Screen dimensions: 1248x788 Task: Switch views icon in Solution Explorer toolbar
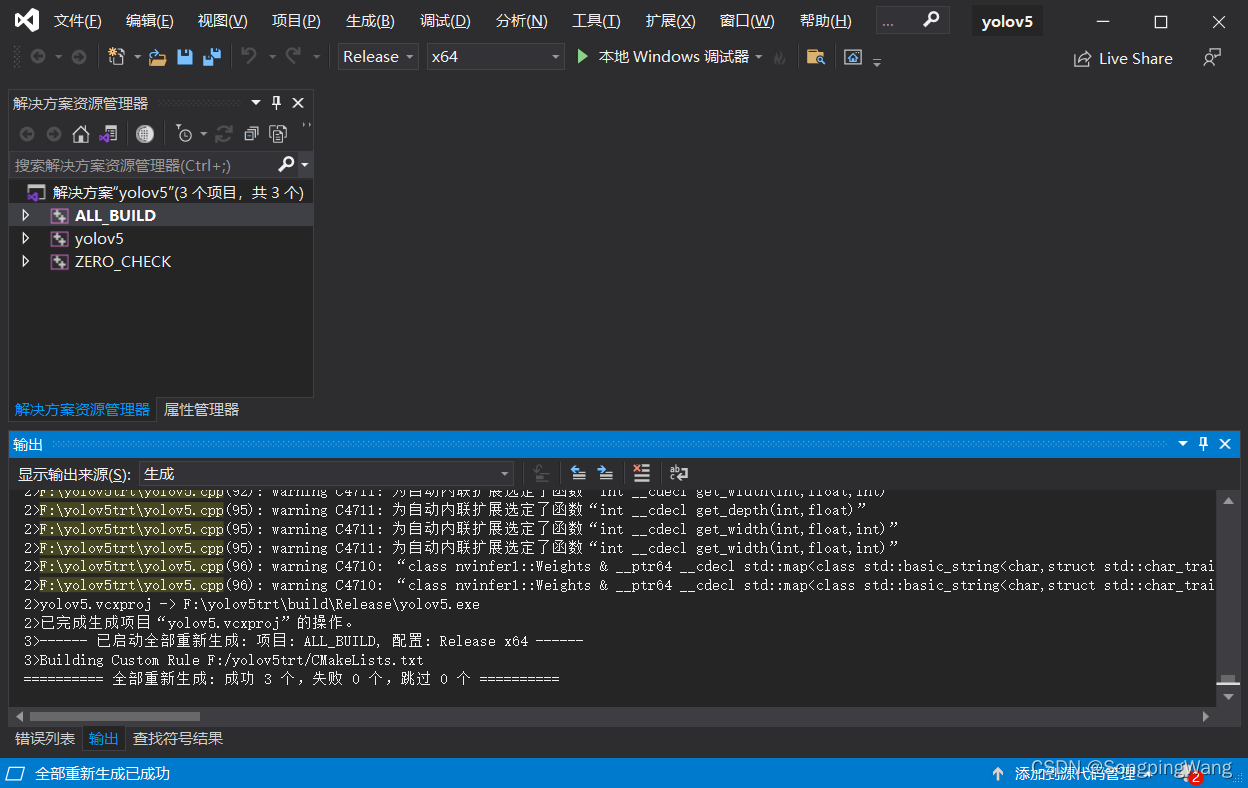(x=108, y=134)
